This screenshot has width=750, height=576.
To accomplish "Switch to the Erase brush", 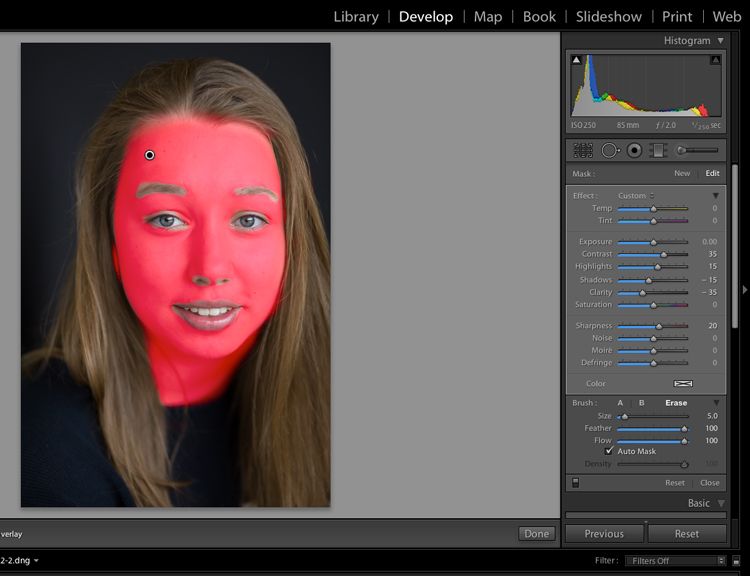I will pyautogui.click(x=676, y=403).
